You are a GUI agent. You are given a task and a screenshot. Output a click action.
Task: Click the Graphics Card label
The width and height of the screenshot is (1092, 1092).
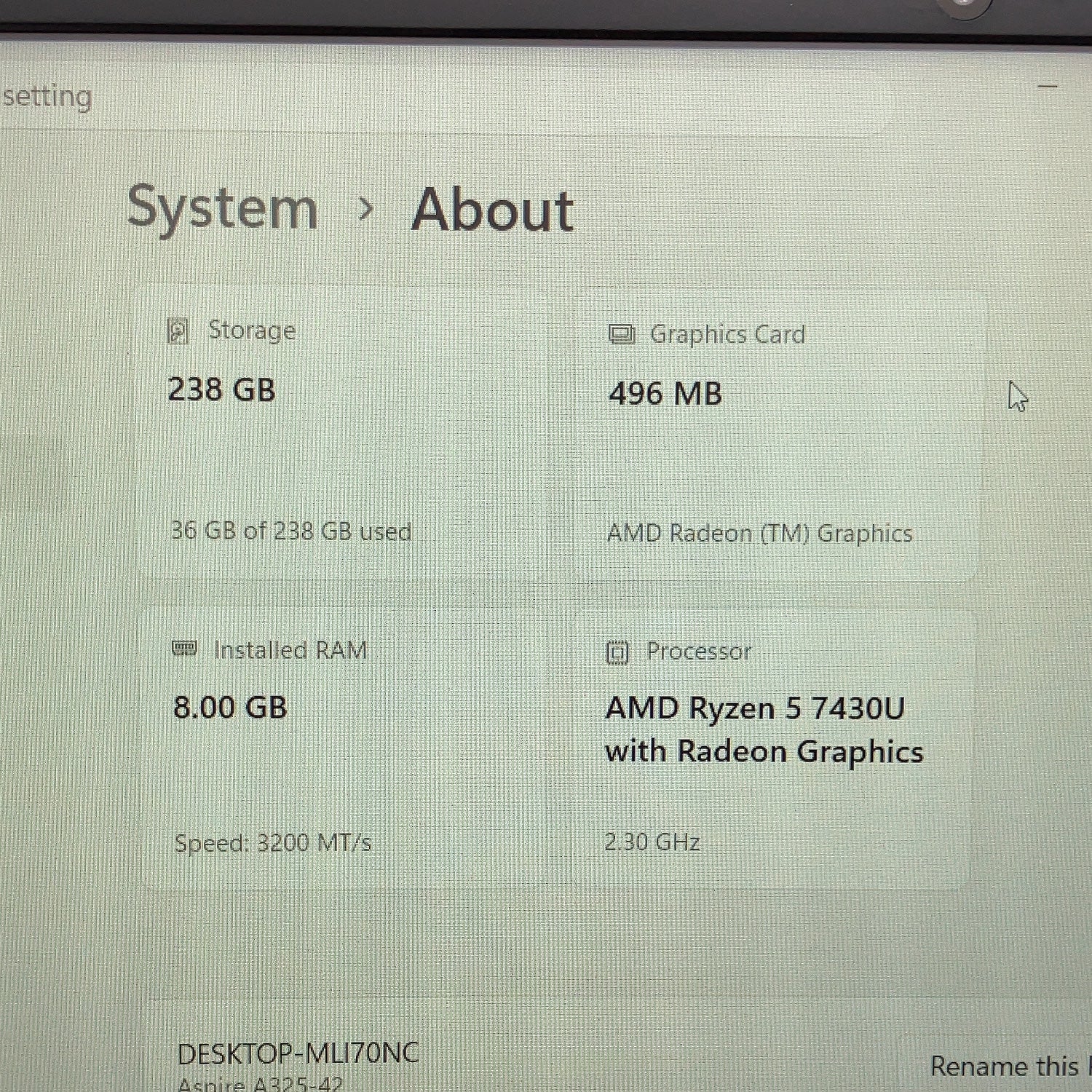pos(728,335)
